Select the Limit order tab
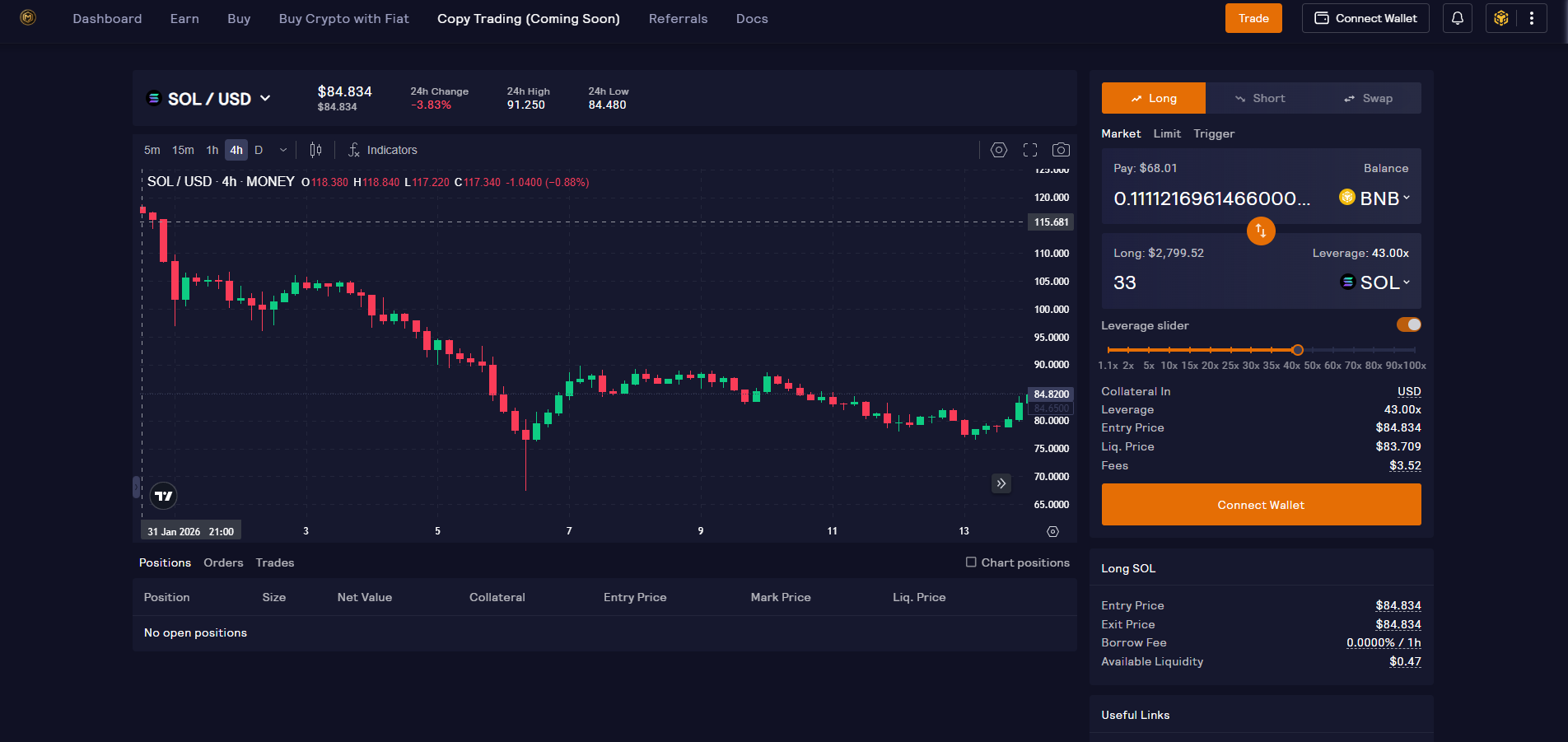The width and height of the screenshot is (1568, 742). (1166, 133)
